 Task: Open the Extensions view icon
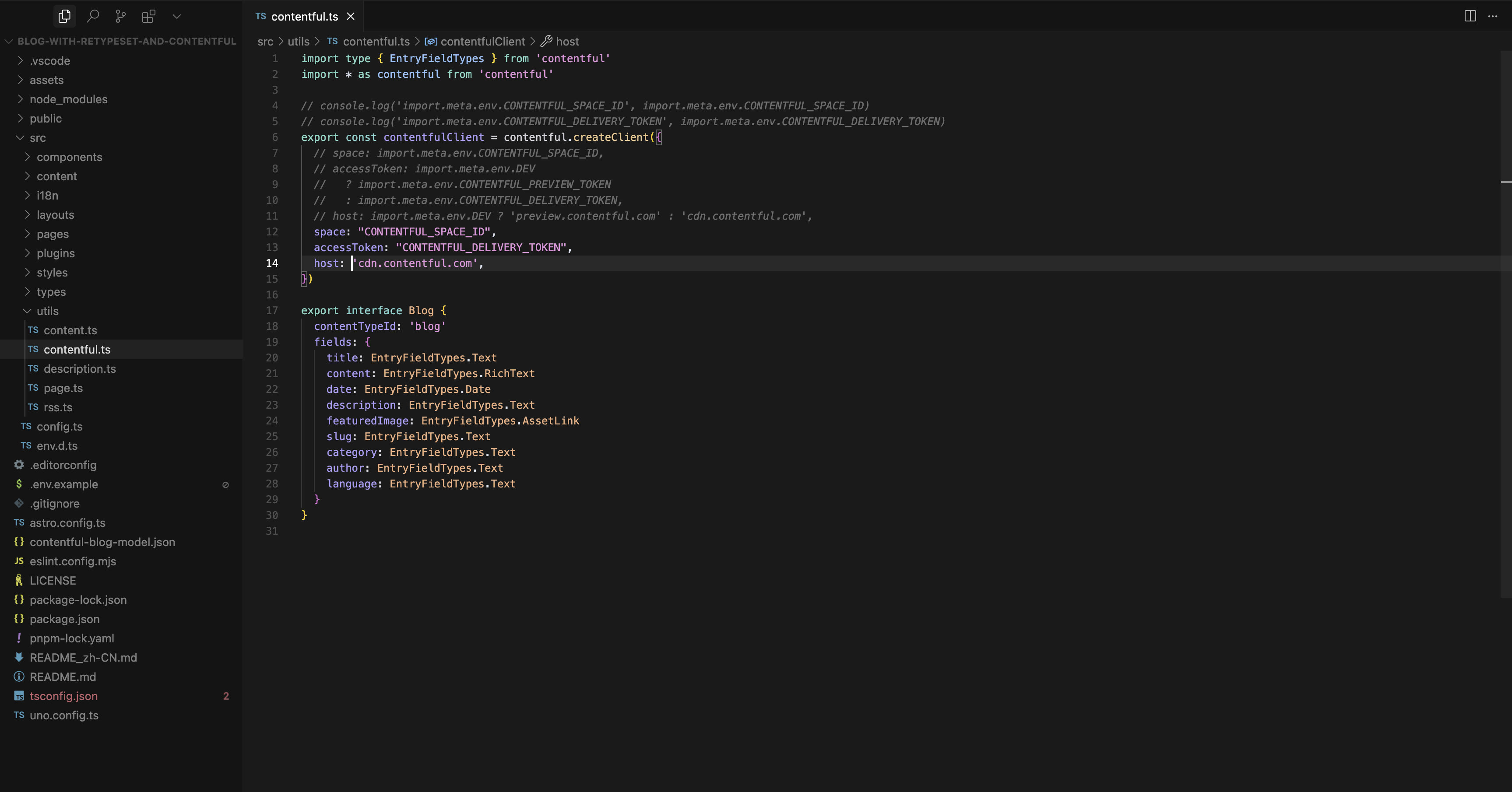click(x=148, y=17)
